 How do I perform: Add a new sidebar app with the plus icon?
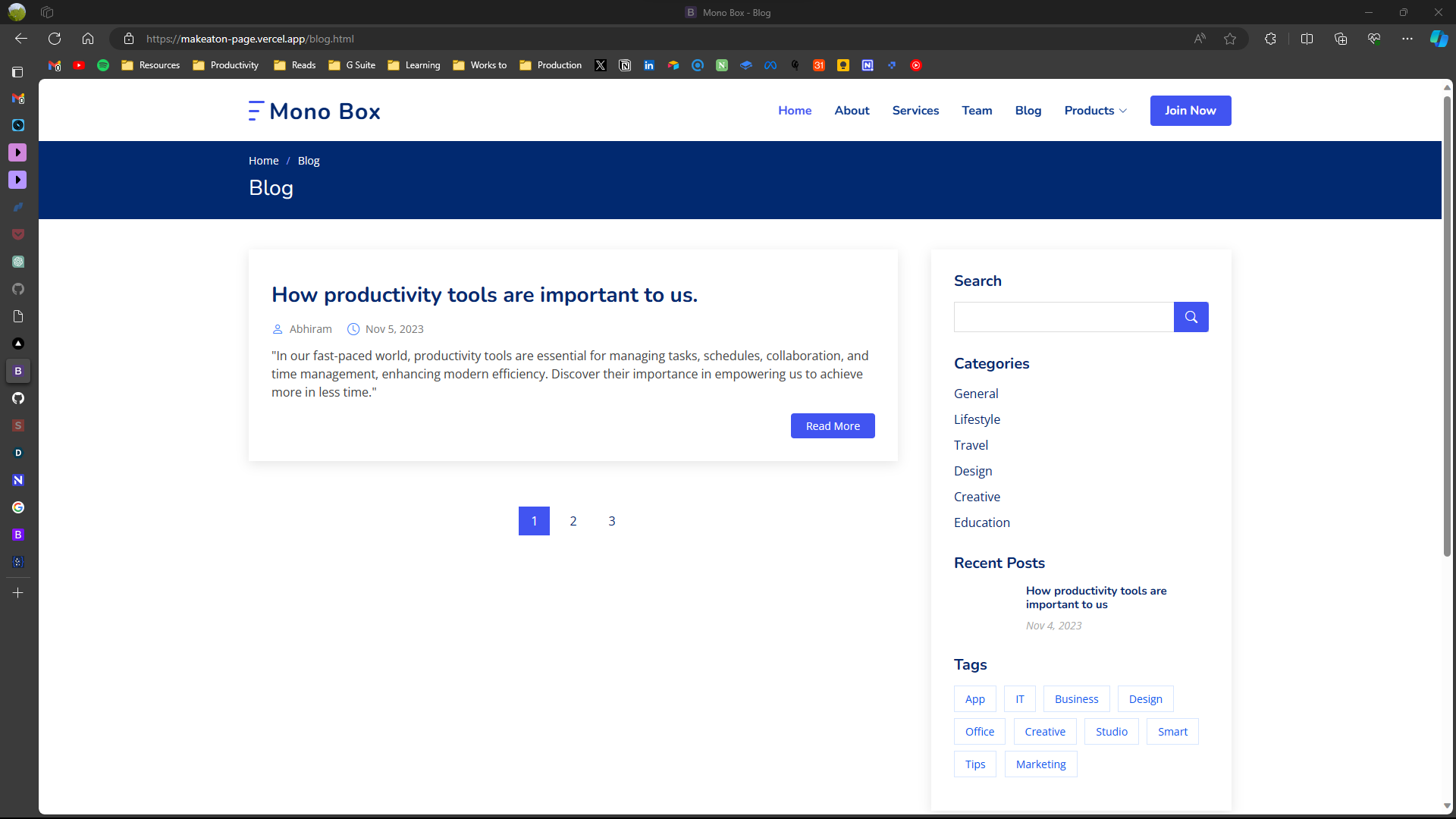point(18,593)
